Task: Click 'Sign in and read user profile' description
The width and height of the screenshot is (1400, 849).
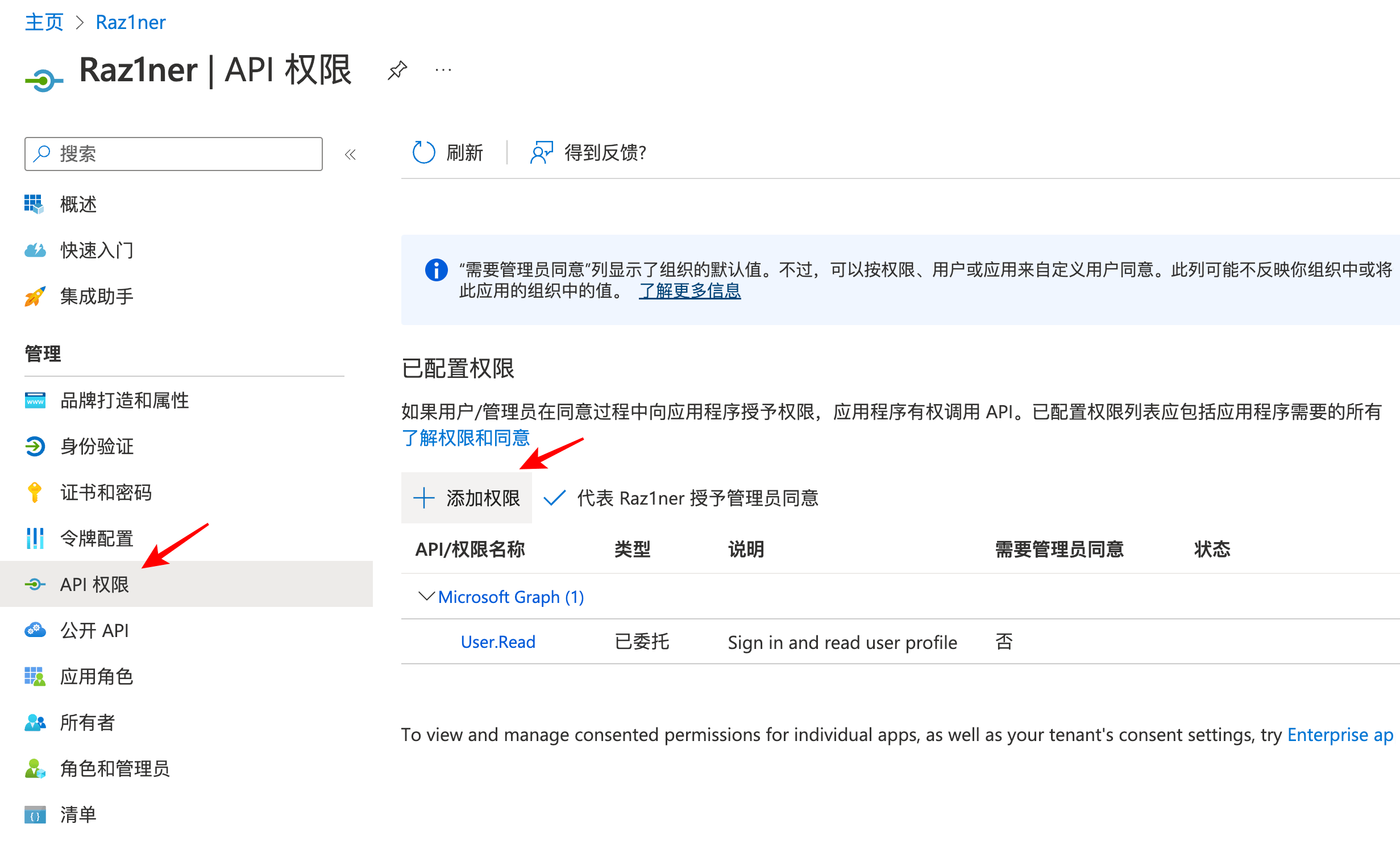Action: pyautogui.click(x=842, y=642)
